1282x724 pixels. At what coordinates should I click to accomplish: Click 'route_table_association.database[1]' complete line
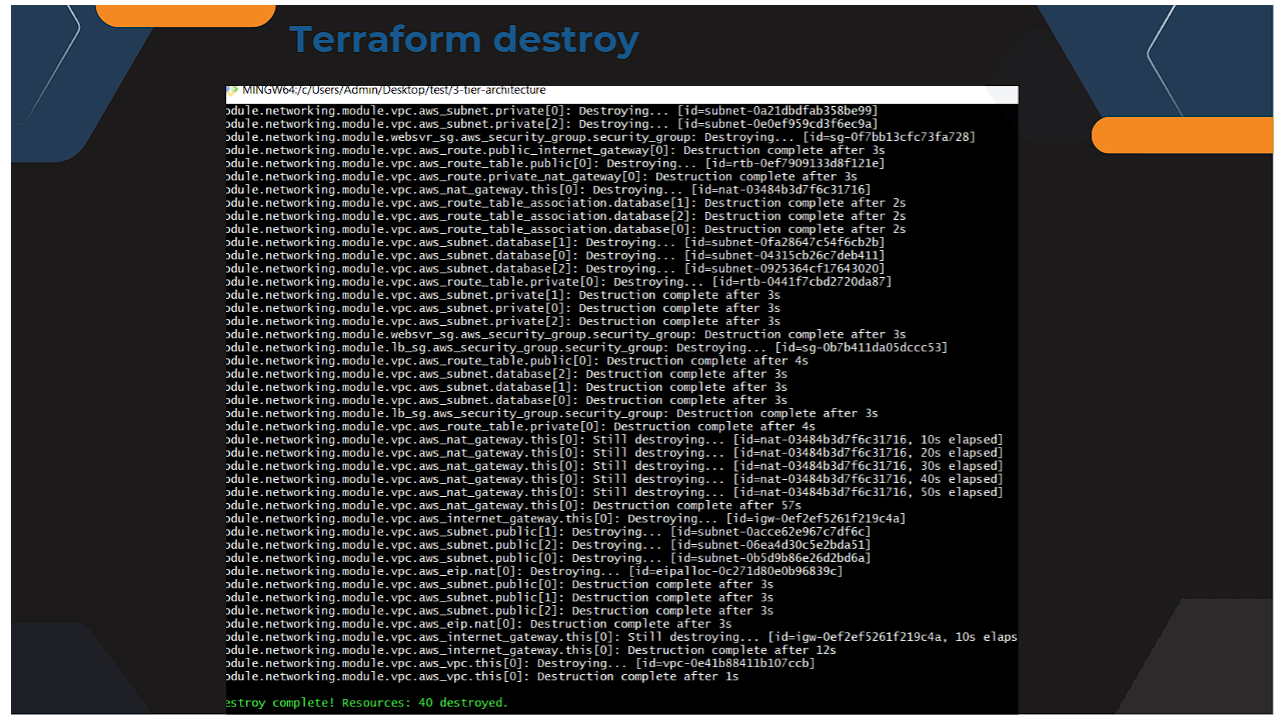pyautogui.click(x=567, y=202)
